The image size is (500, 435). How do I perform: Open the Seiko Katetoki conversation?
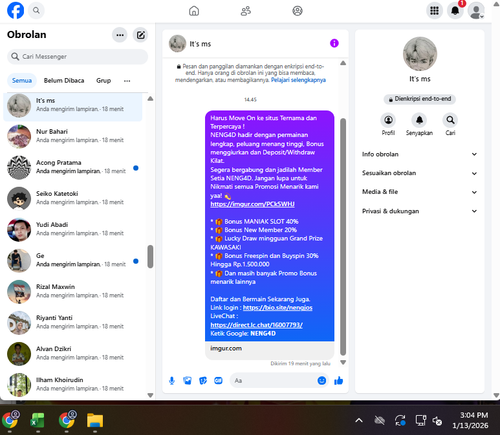[73, 198]
